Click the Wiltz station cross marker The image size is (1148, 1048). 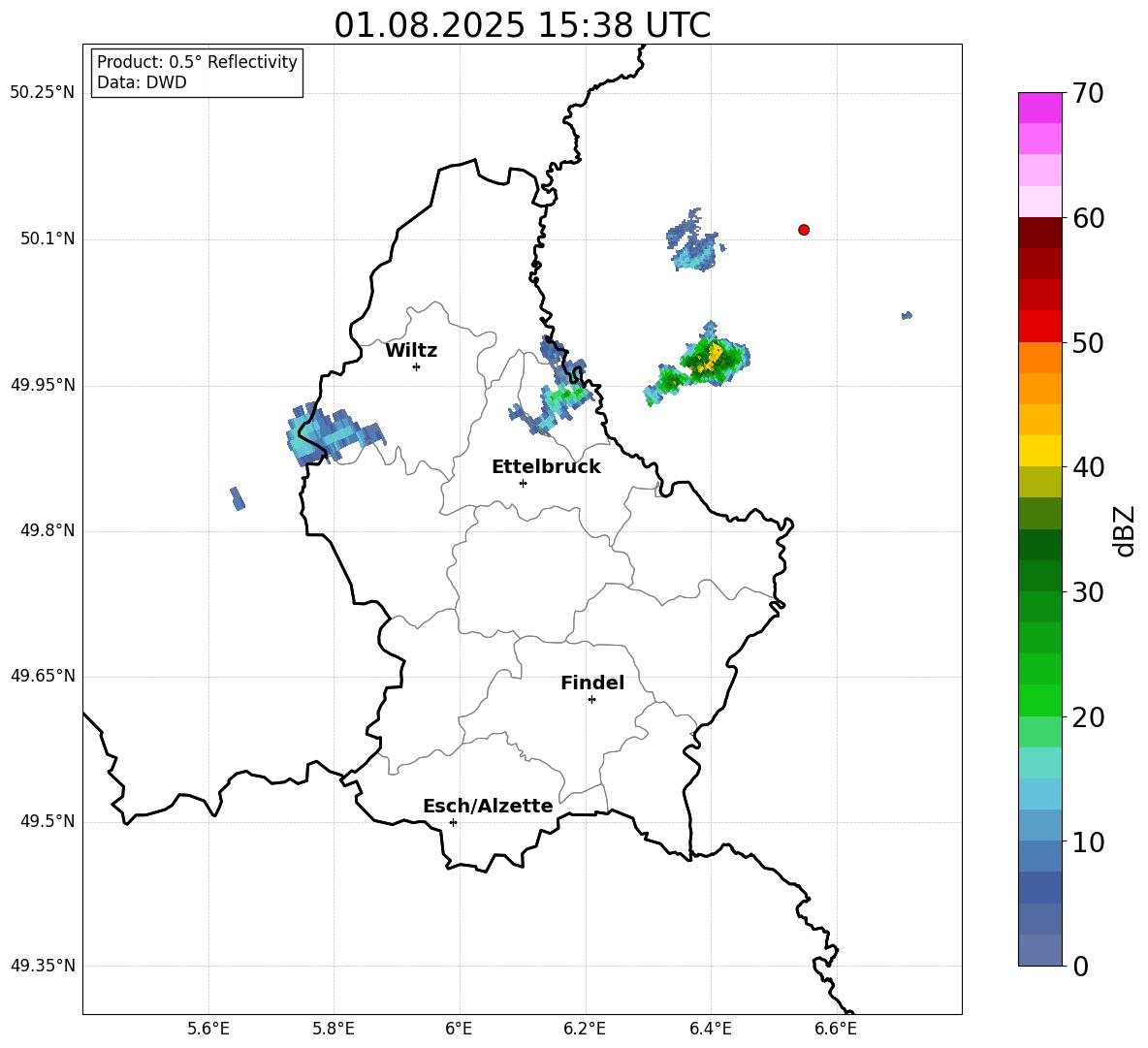coord(417,366)
